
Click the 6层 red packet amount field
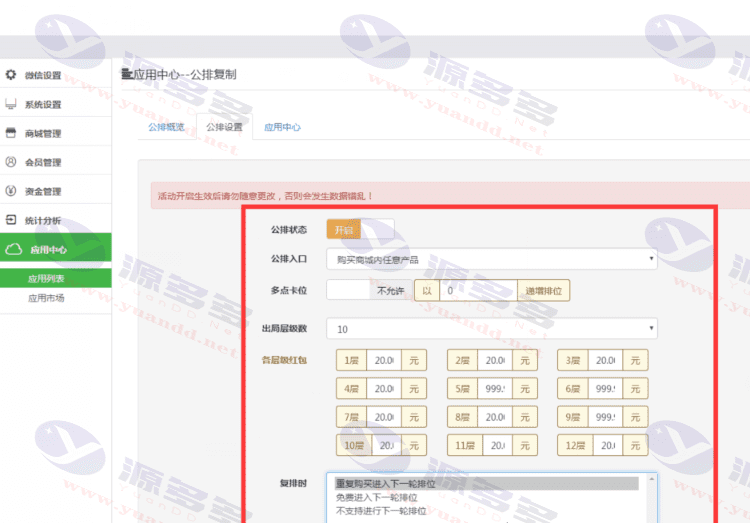tap(605, 389)
